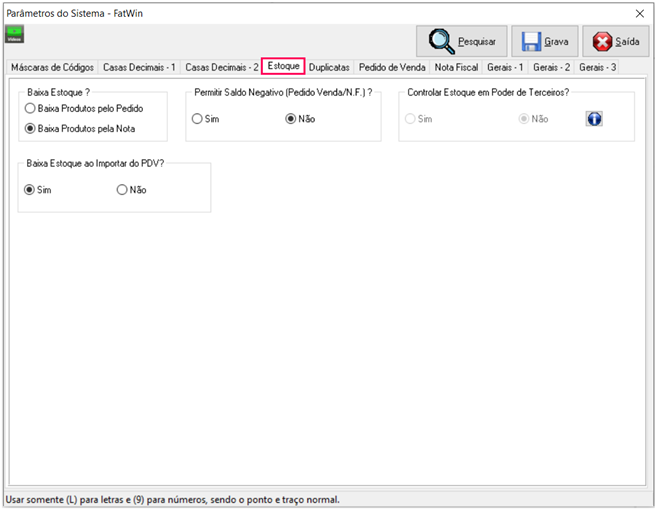Open the Máscaras de Códigos tab

[x=51, y=67]
